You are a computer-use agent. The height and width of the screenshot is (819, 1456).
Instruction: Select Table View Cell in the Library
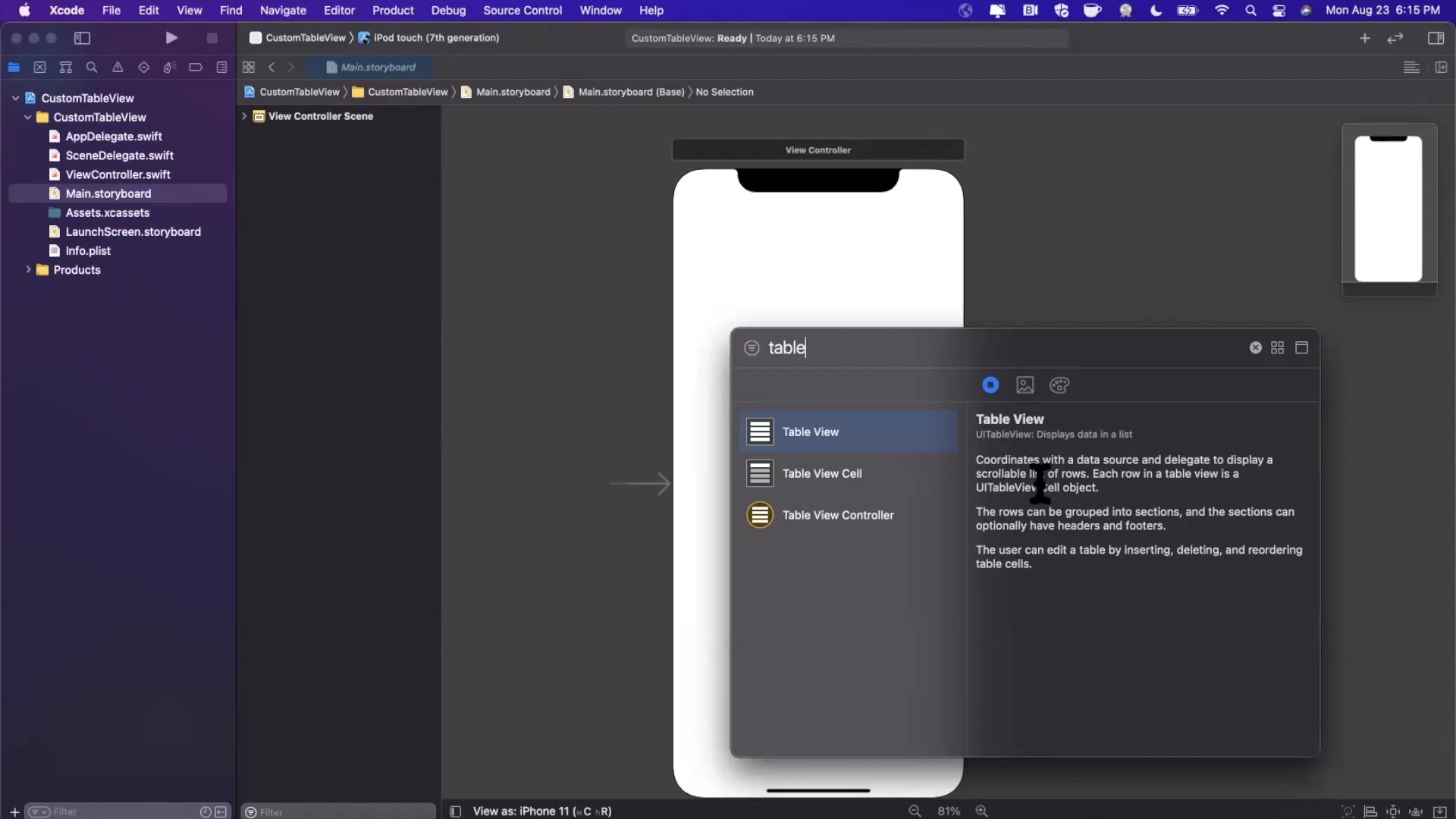click(824, 473)
